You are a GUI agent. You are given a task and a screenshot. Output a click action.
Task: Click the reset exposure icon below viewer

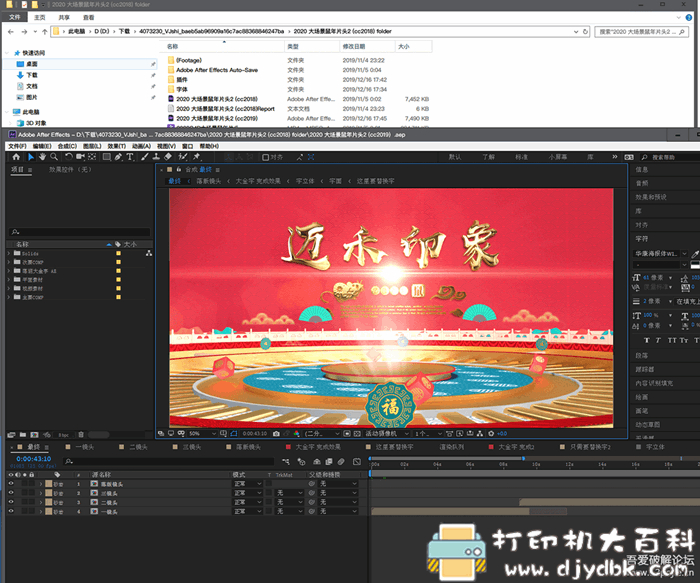[491, 433]
